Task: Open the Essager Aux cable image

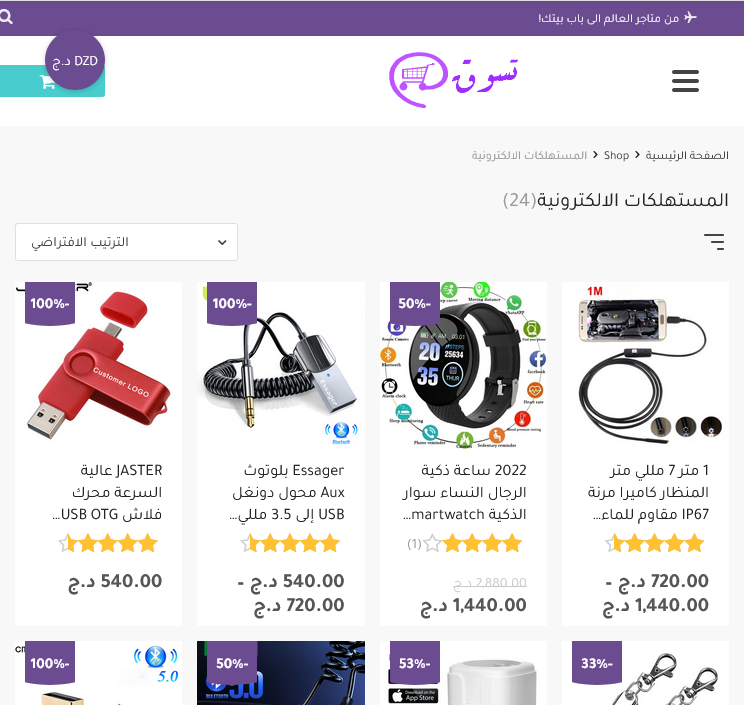Action: (x=281, y=365)
